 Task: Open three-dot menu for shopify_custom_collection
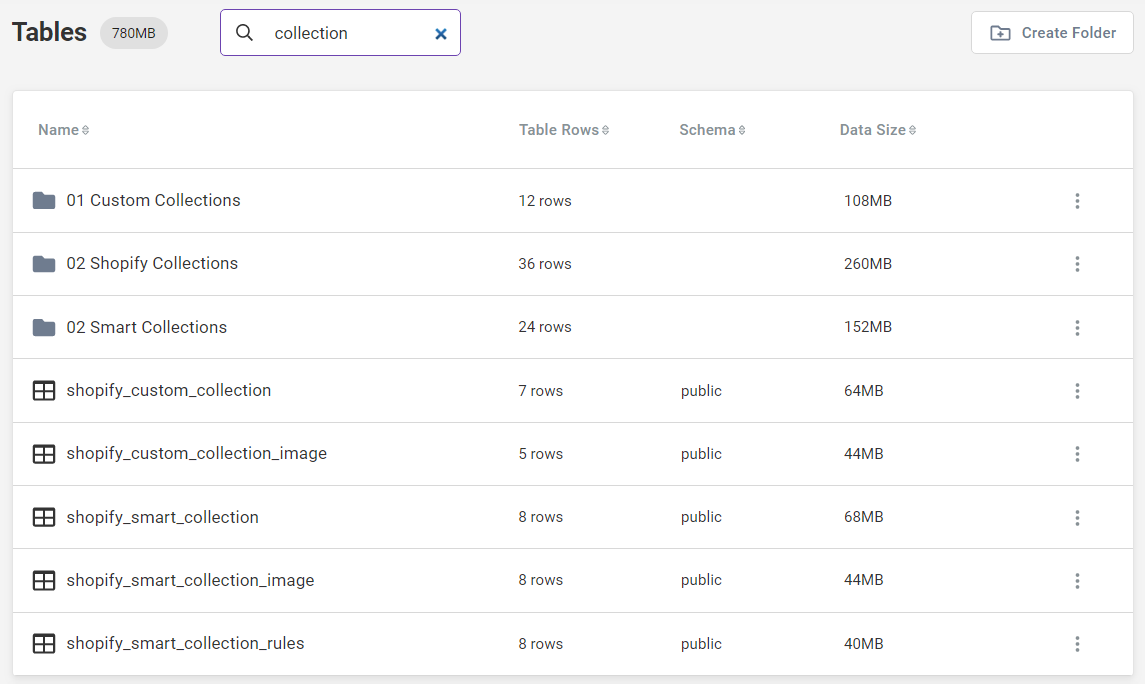[1077, 391]
